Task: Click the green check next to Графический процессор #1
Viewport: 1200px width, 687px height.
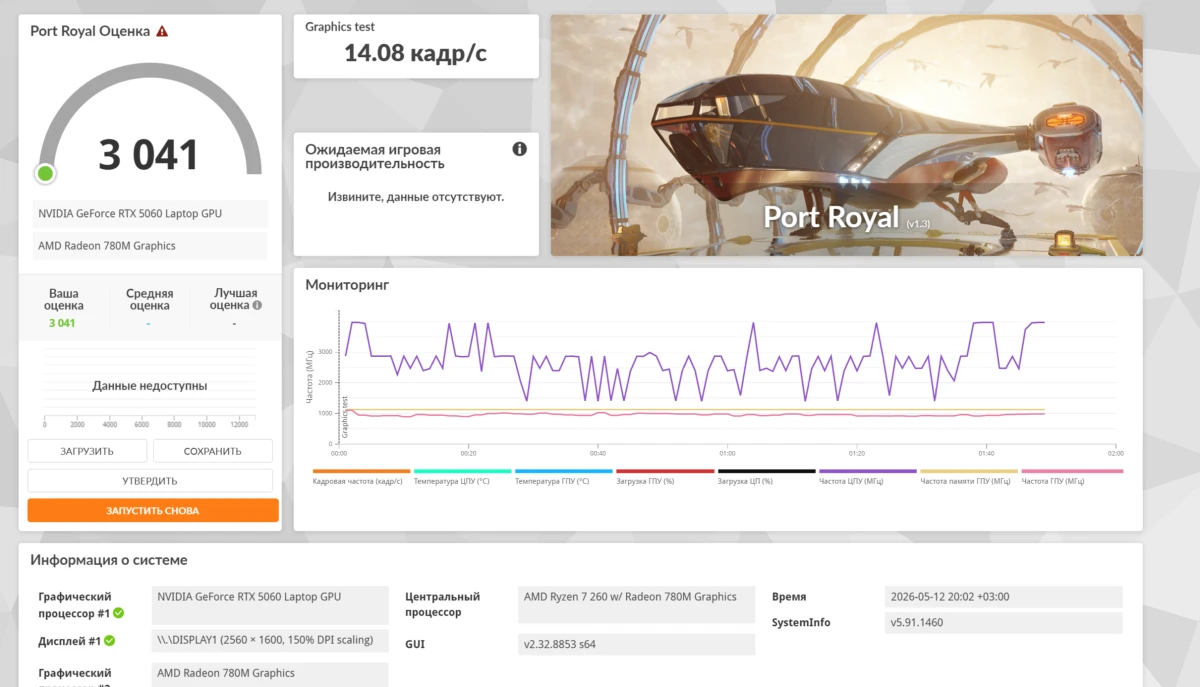Action: 119,613
